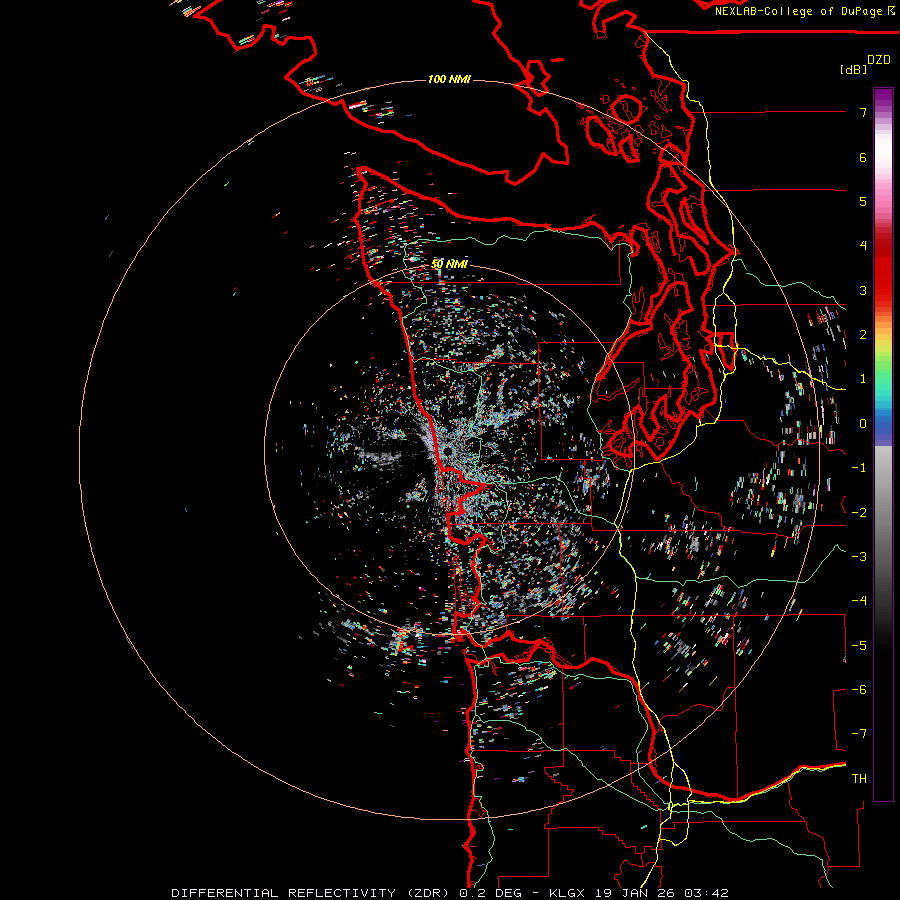This screenshot has width=900, height=900.
Task: Click the 100 NMI range ring label
Action: 449,79
